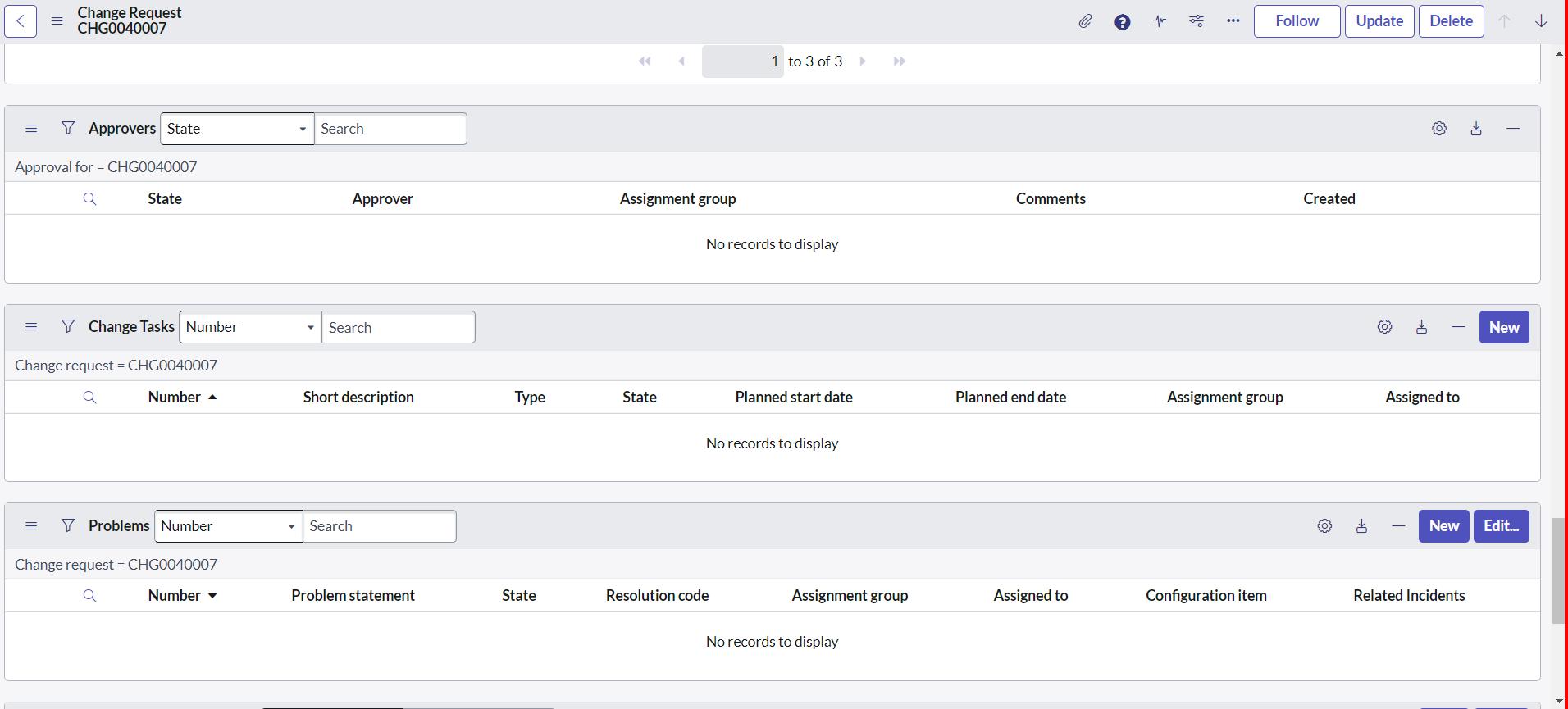This screenshot has width=1568, height=709.
Task: Click the Problems Search input box
Action: pos(380,526)
